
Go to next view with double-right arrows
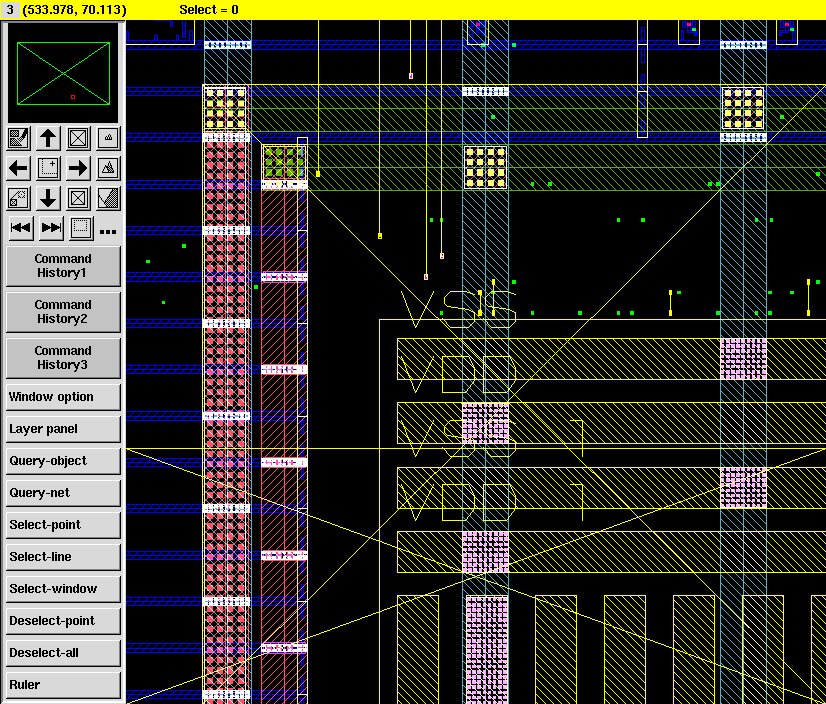coord(50,228)
